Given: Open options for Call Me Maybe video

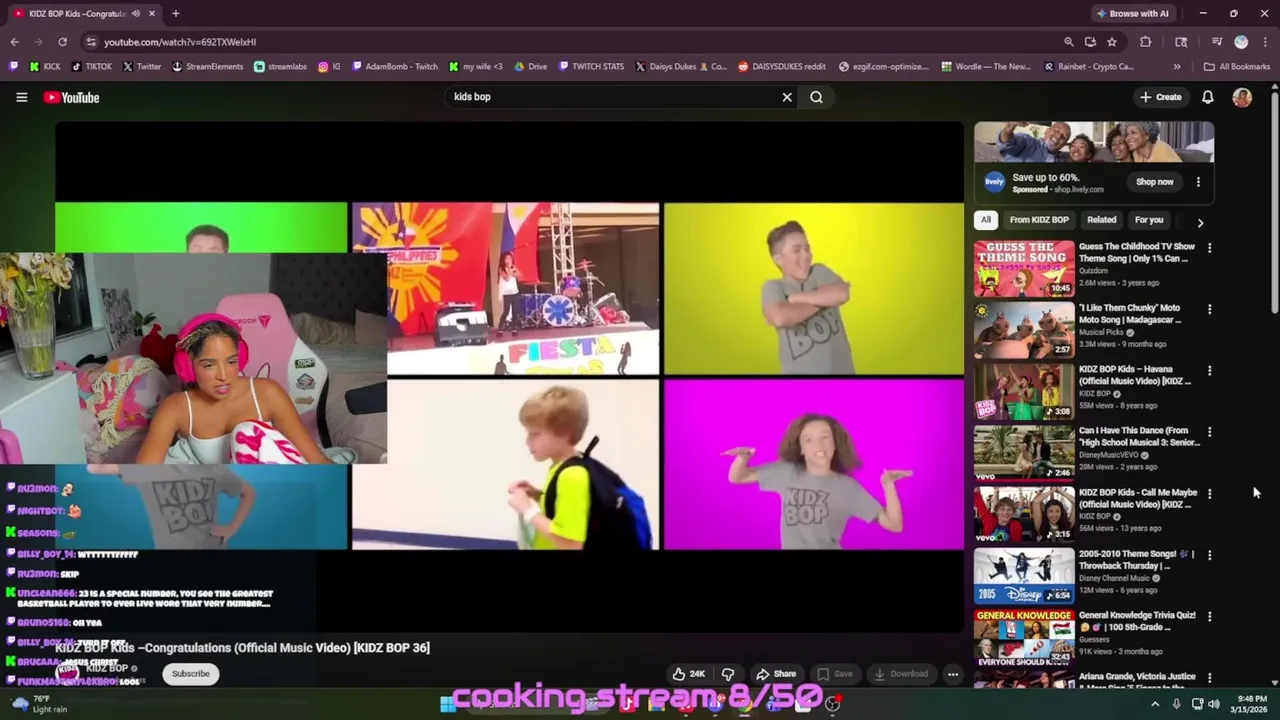Looking at the screenshot, I should click(x=1209, y=494).
